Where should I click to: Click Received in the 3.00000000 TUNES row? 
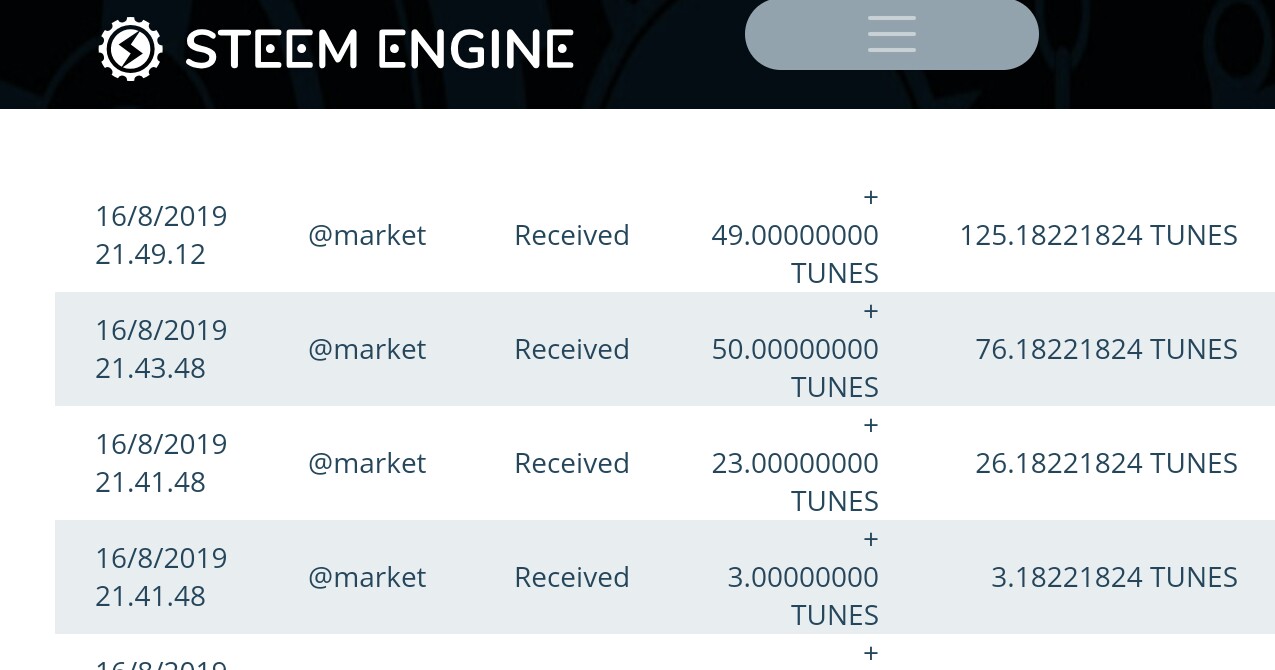click(x=572, y=577)
